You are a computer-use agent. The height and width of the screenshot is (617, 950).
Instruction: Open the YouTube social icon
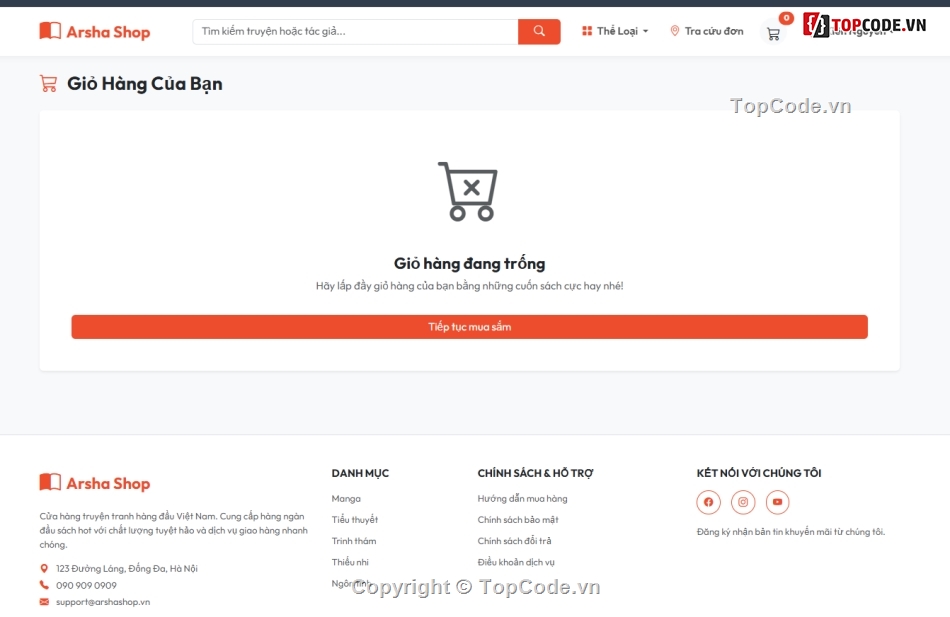click(777, 502)
